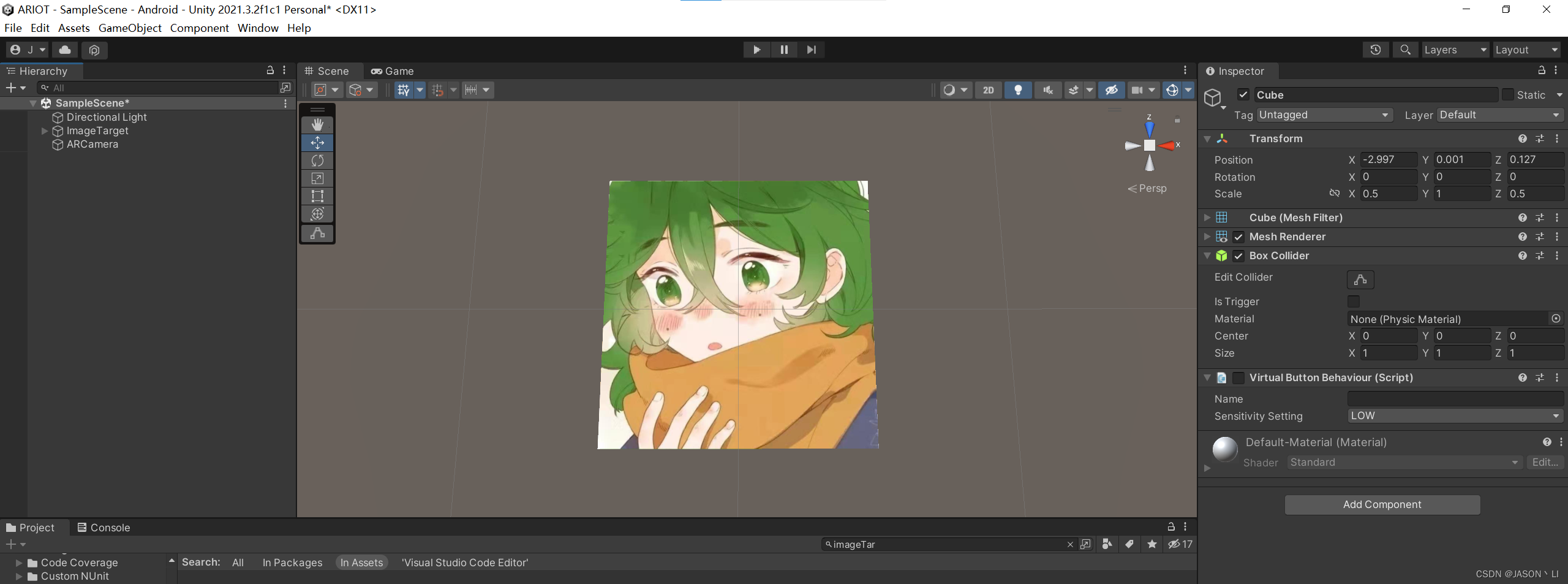
Task: Select the Edit Bounding Volume tool
Action: coord(317,233)
